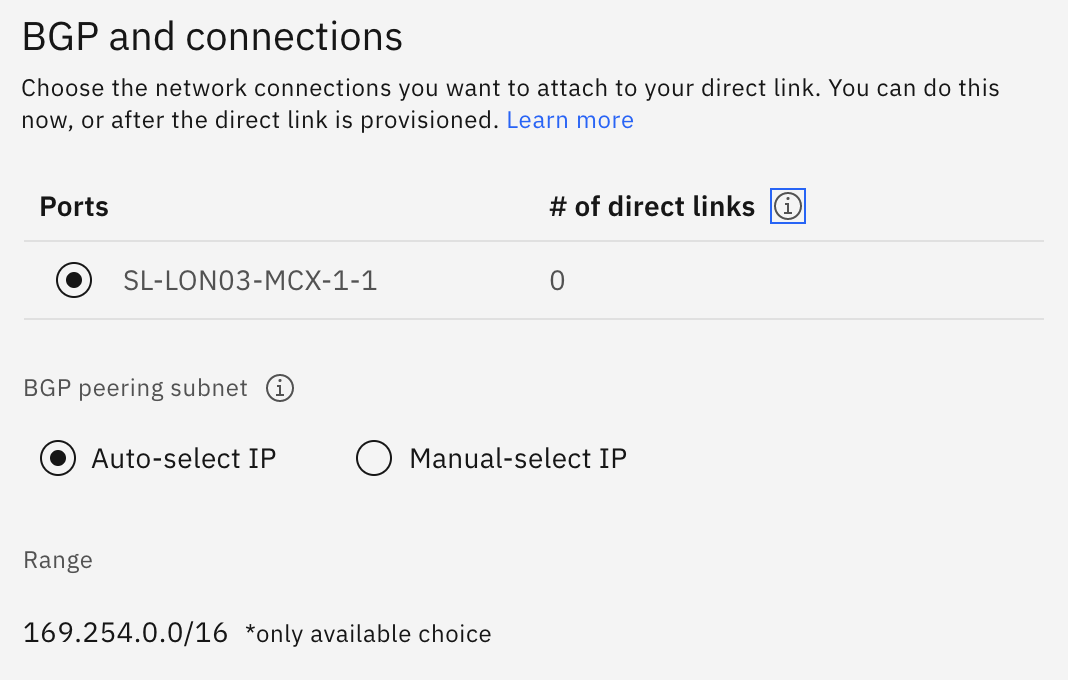Click the 'Auto-select IP' label text
The image size is (1068, 680).
pos(184,459)
